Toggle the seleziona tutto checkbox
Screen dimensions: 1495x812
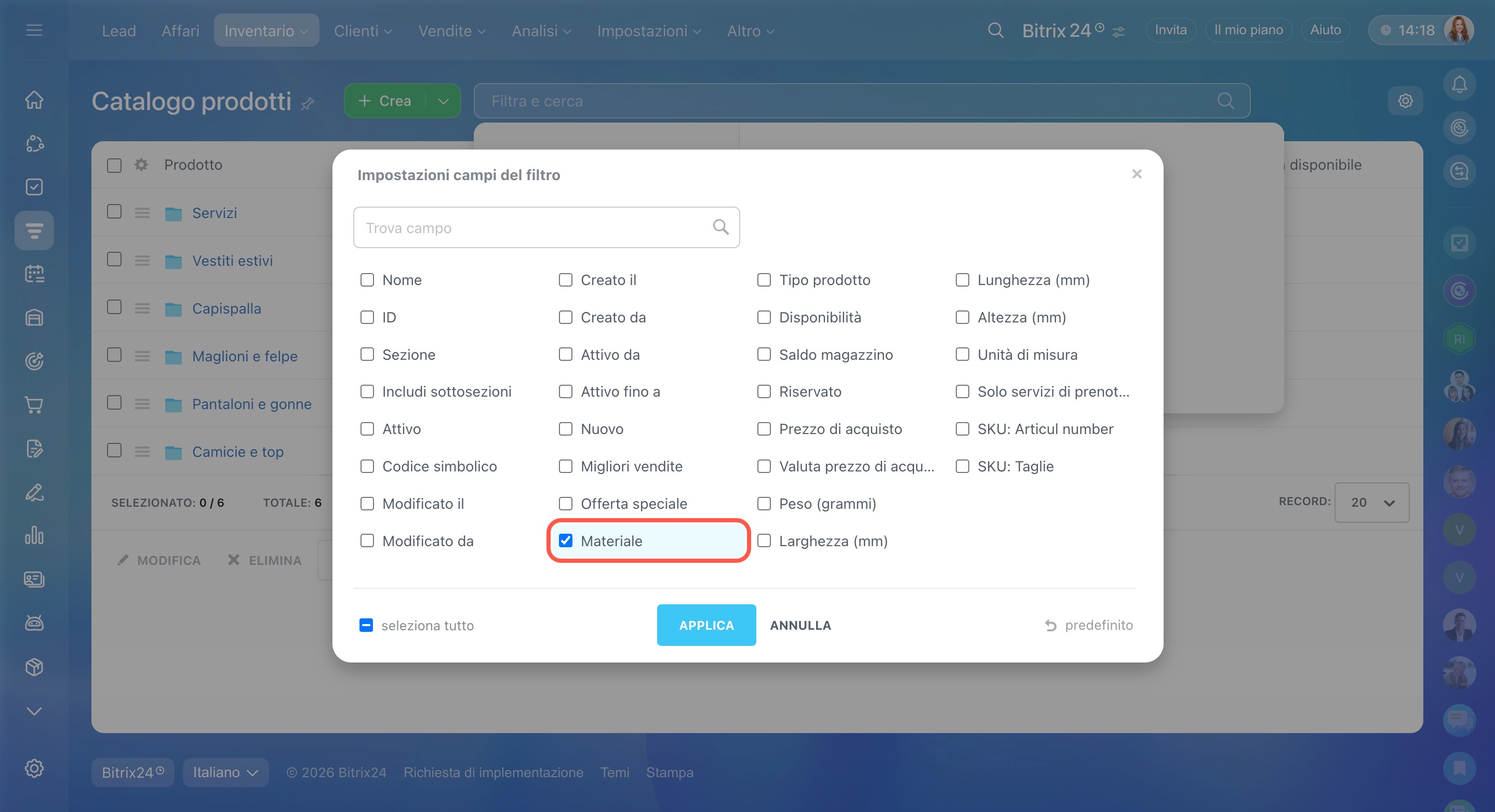(366, 625)
